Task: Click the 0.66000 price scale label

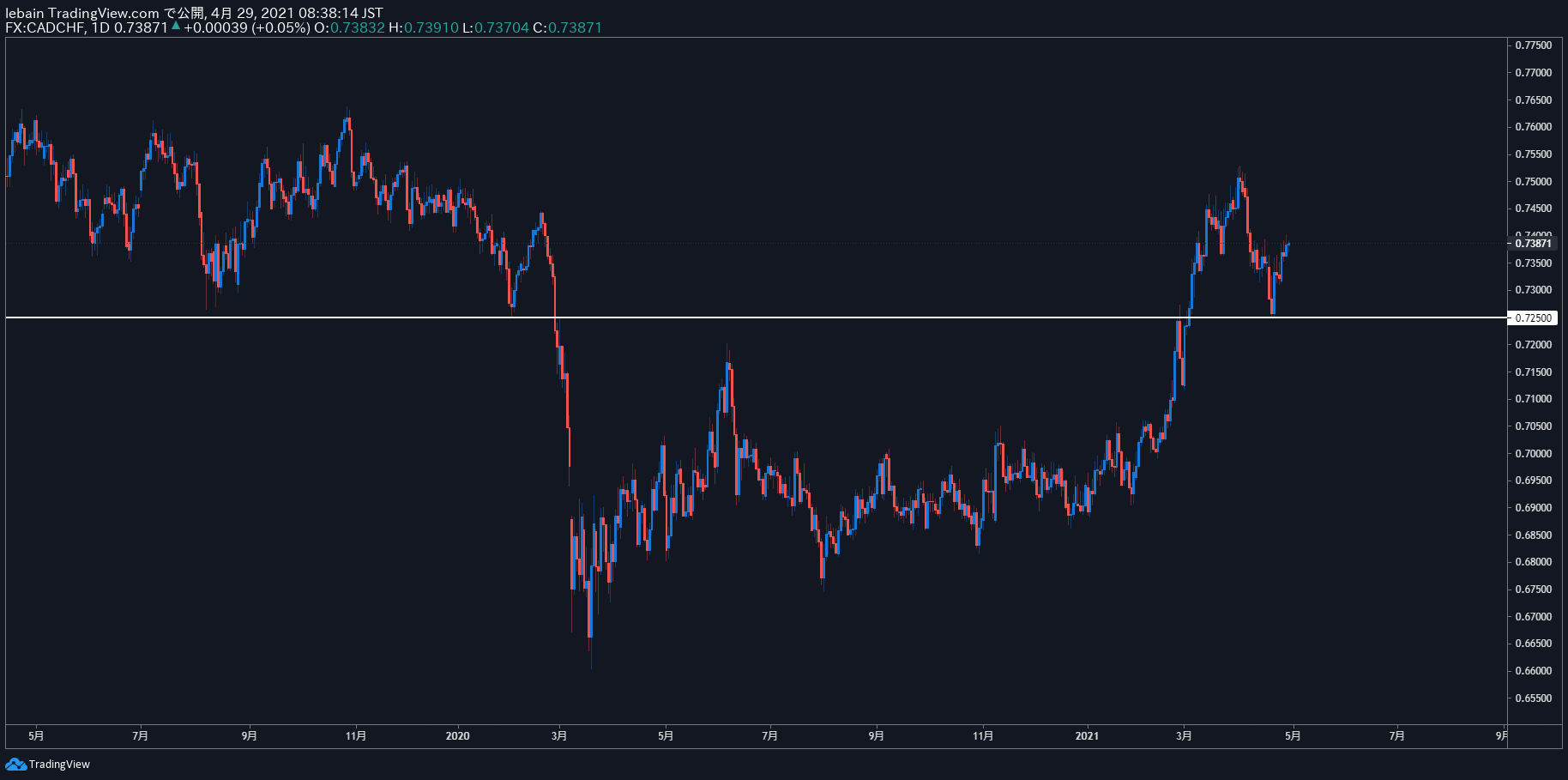Action: tap(1533, 671)
